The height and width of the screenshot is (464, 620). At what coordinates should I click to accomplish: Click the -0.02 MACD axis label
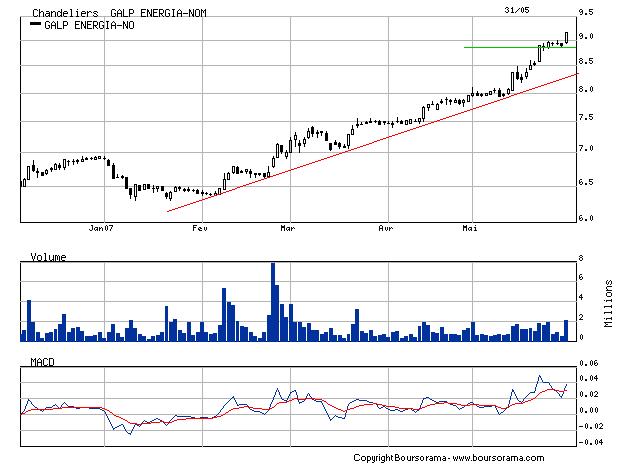[589, 426]
